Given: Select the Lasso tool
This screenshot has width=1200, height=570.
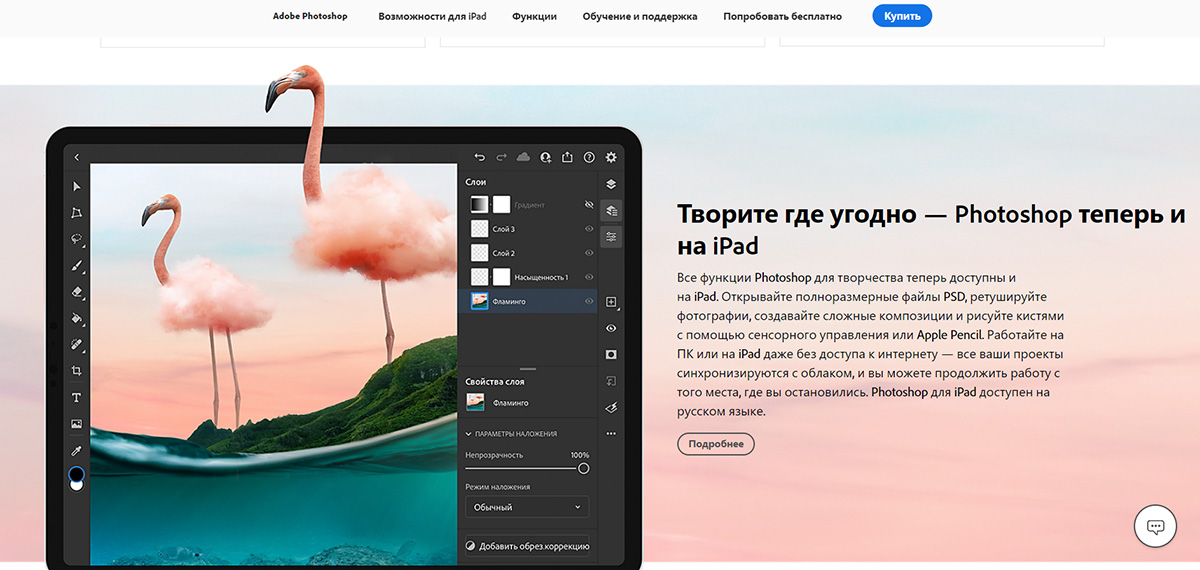Looking at the screenshot, I should (x=76, y=240).
